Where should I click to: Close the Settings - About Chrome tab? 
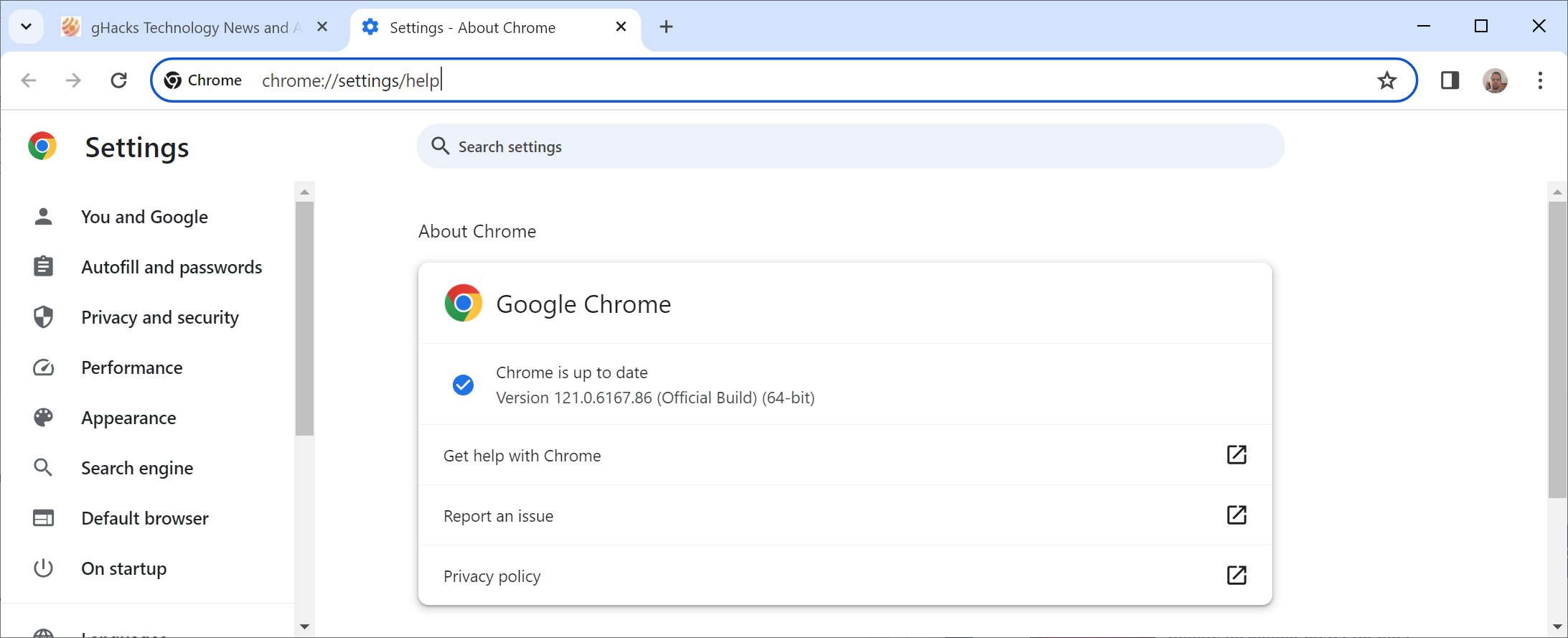tap(621, 27)
